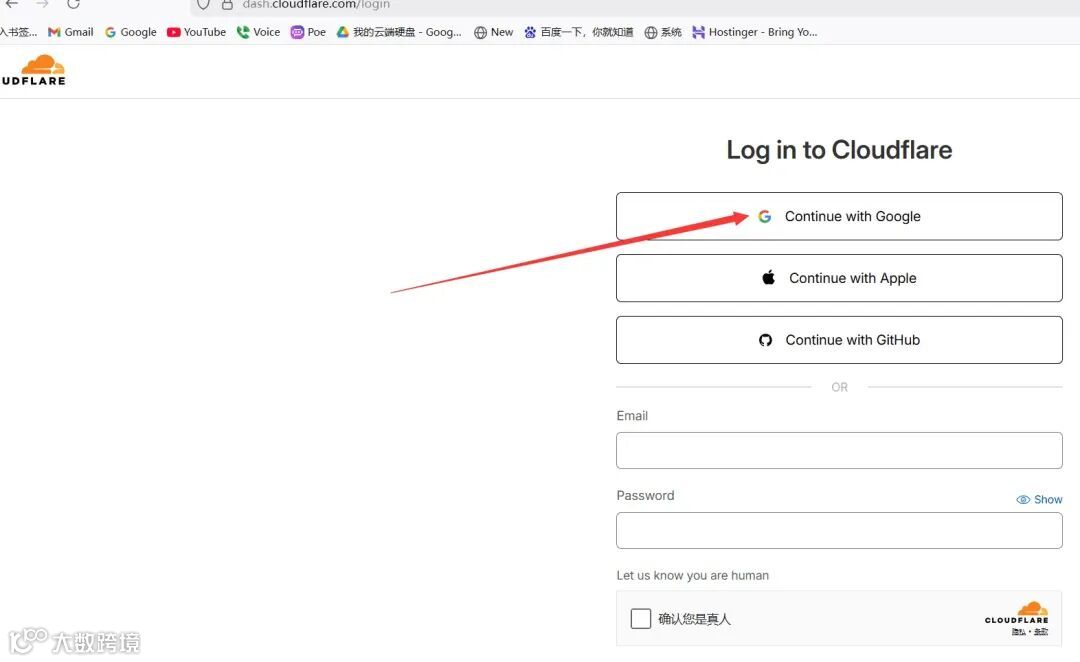The height and width of the screenshot is (662, 1080).
Task: Open the Gmail bookmark
Action: tap(70, 32)
